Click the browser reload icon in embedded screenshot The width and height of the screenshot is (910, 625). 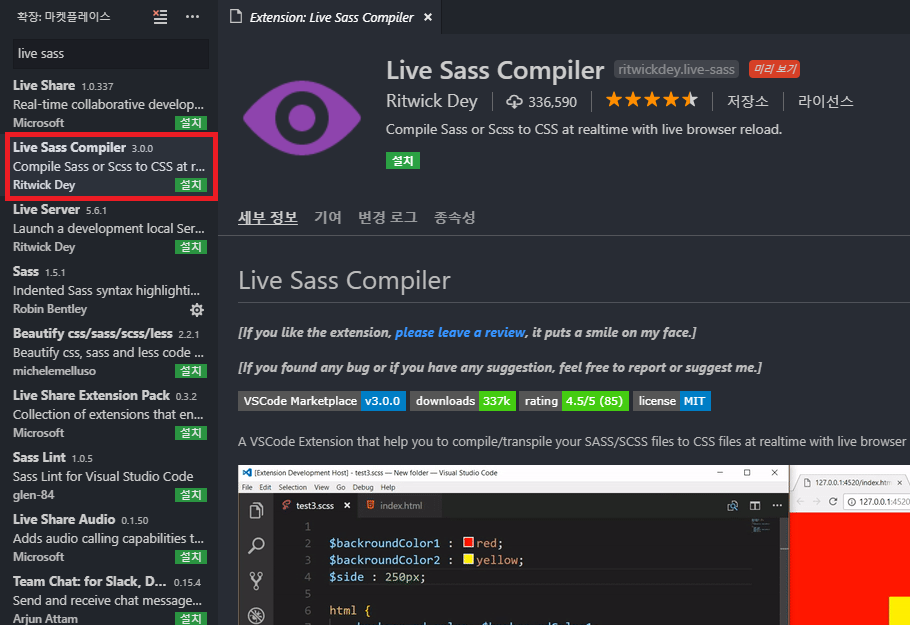(x=833, y=501)
